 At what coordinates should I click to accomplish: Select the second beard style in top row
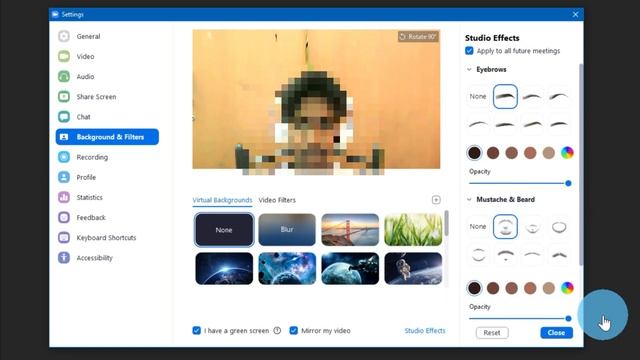coord(532,227)
